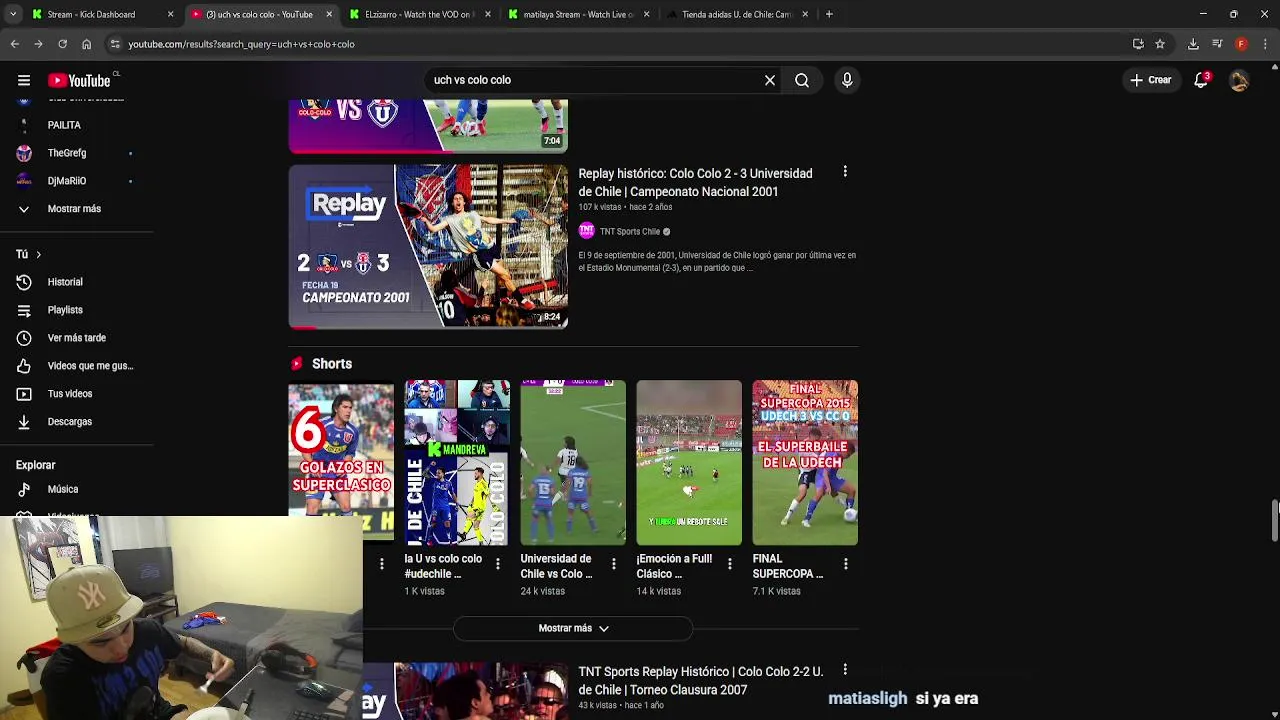Screen dimensions: 1280x720
Task: Open browser home page icon
Action: 86,44
